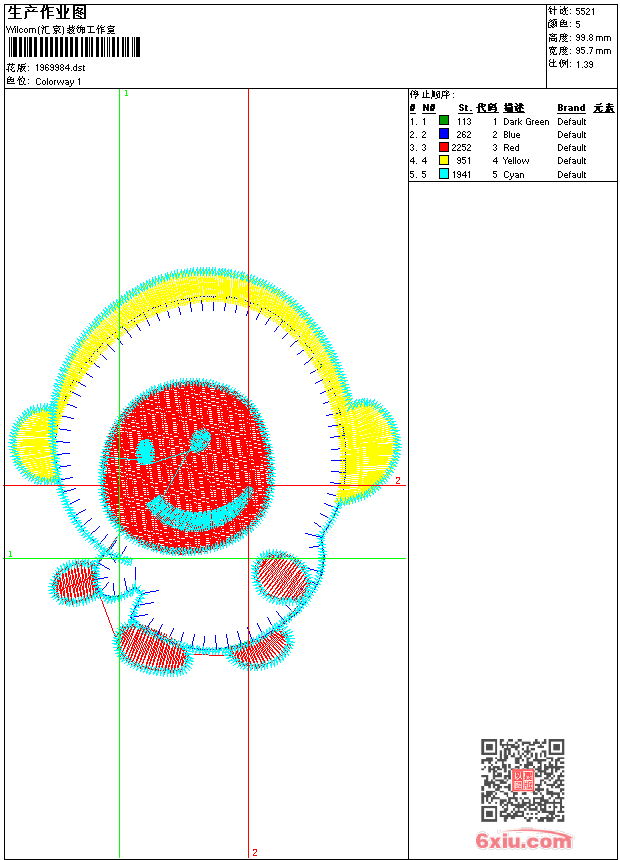Screen dimensions: 620x860
Task: Click the height value 99.8 mm
Action: [593, 38]
